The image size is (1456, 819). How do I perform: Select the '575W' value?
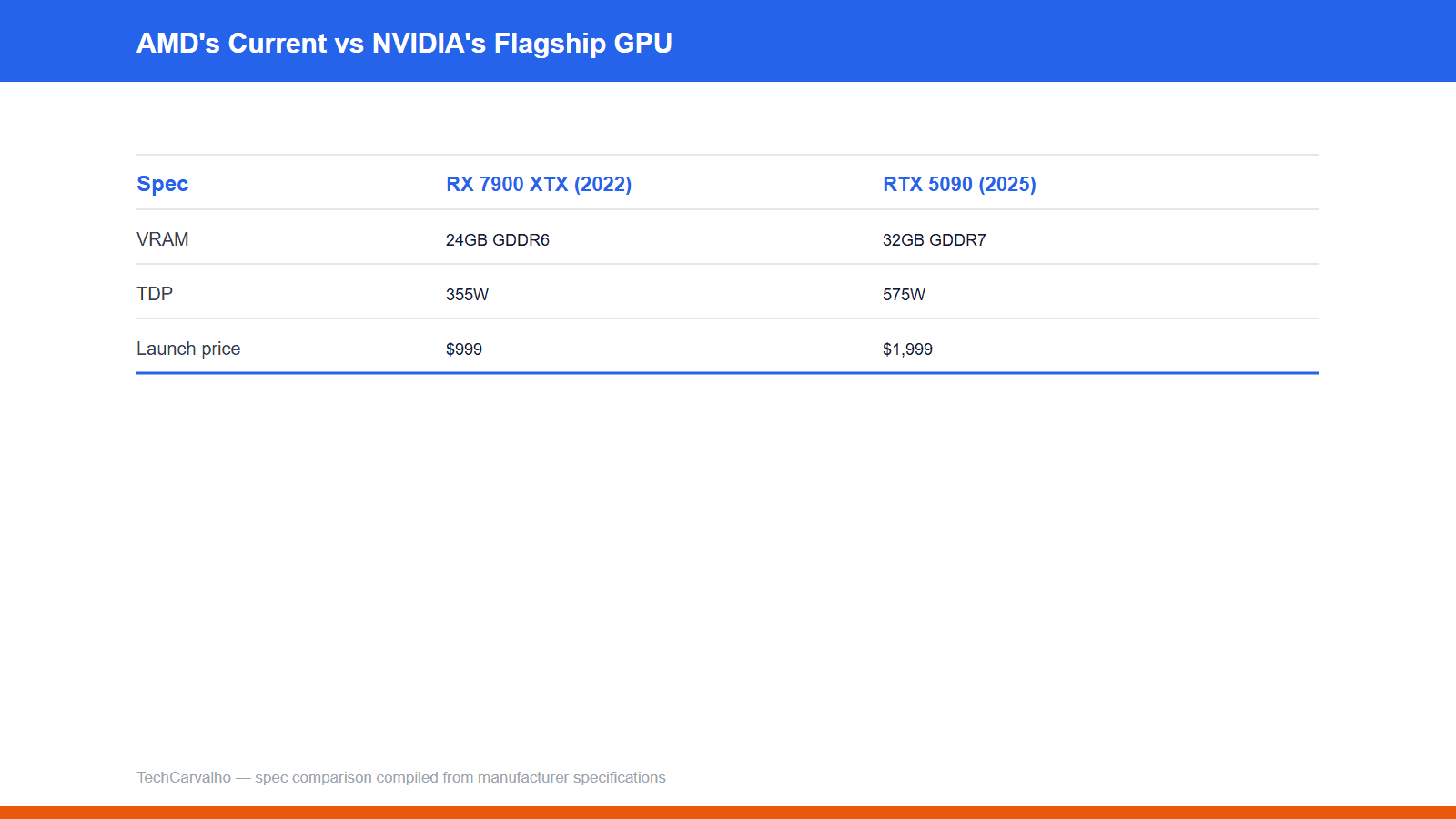point(904,295)
